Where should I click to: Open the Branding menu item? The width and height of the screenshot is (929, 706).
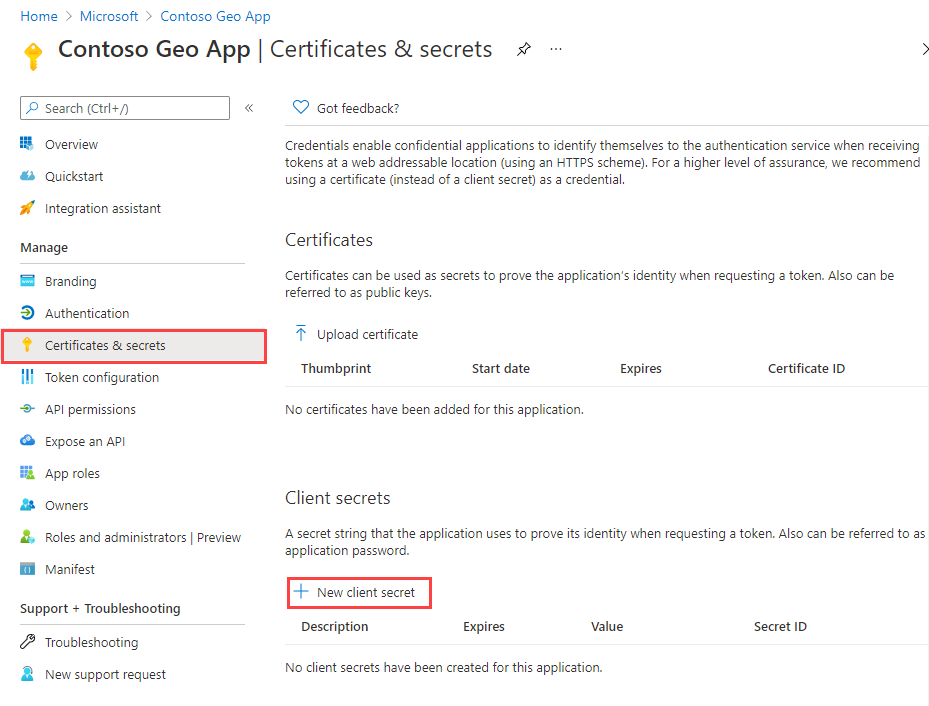point(70,281)
